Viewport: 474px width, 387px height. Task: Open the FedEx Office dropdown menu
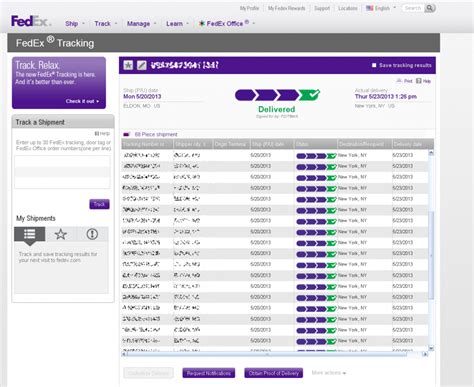click(x=227, y=24)
